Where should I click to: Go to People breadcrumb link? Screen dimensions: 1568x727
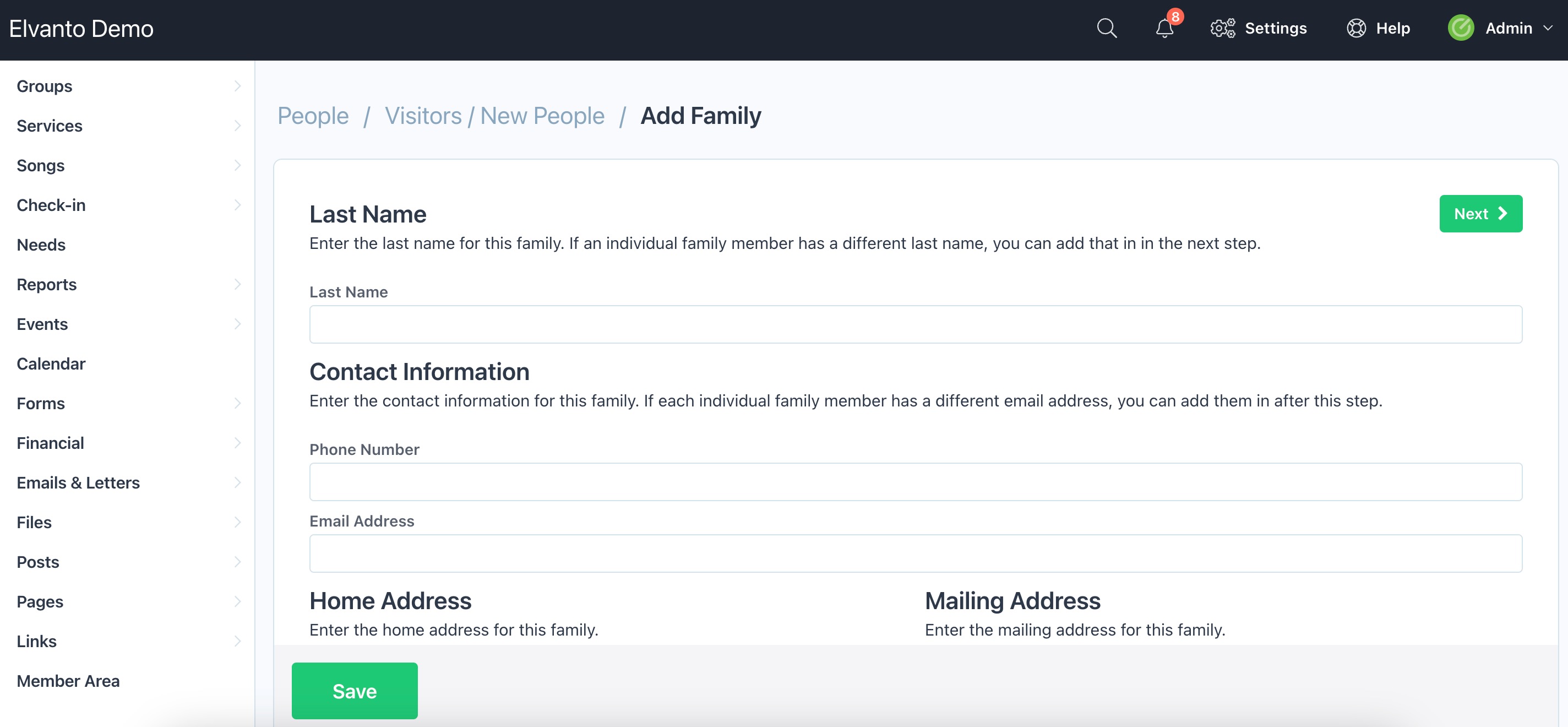pos(313,116)
